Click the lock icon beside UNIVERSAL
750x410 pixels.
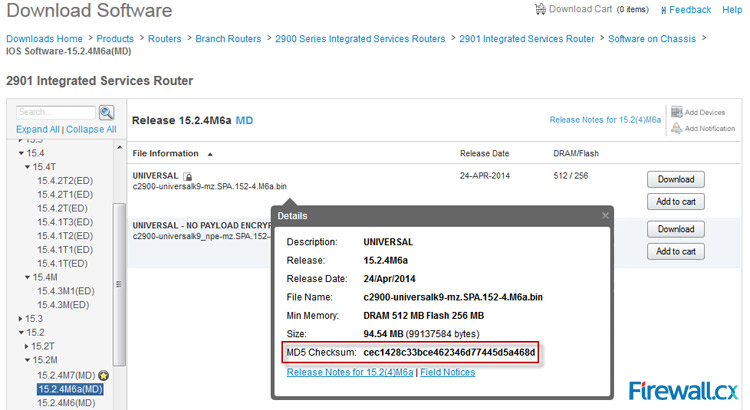[x=187, y=176]
